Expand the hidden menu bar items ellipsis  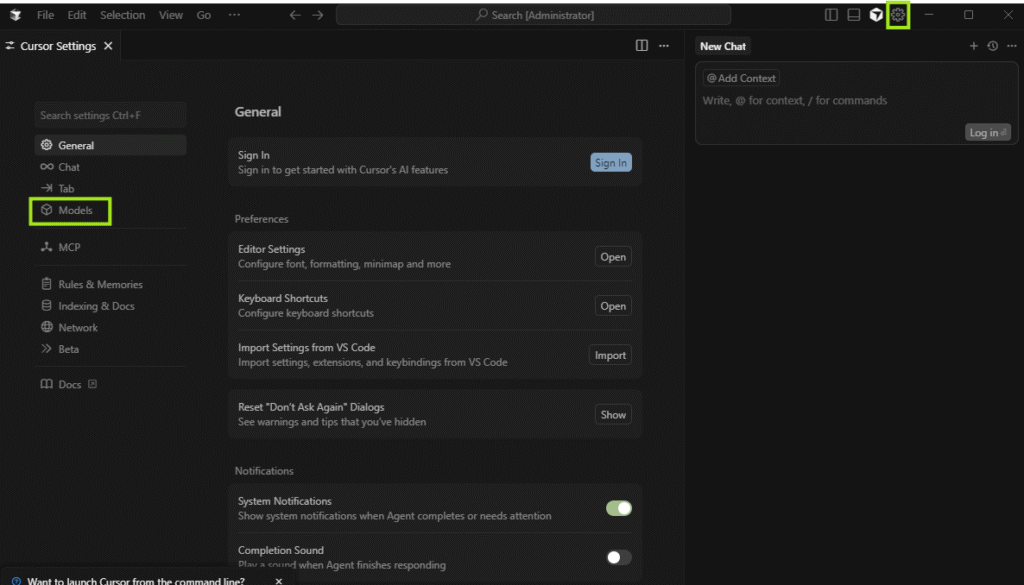(234, 15)
